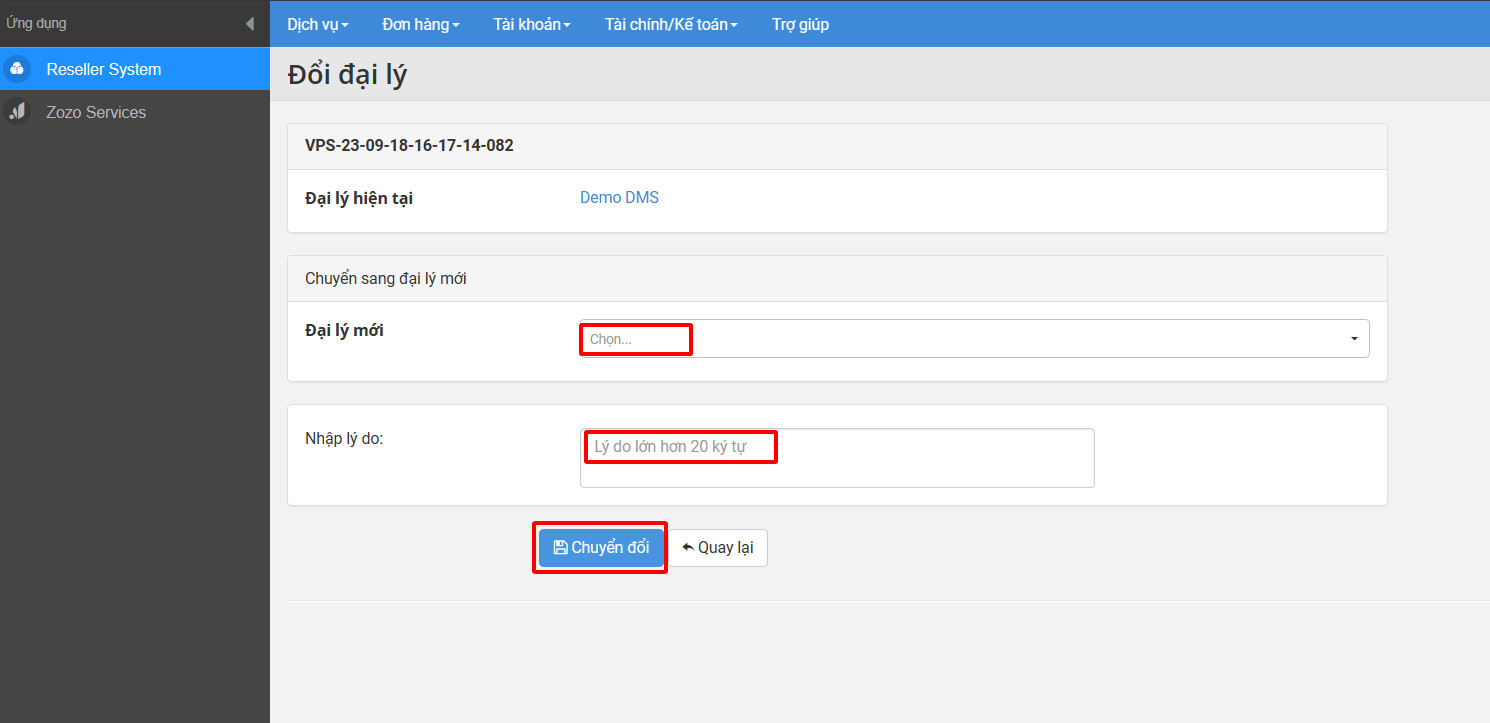This screenshot has width=1490, height=723.
Task: Open the Tài chính/Kế toán menu
Action: [x=671, y=24]
